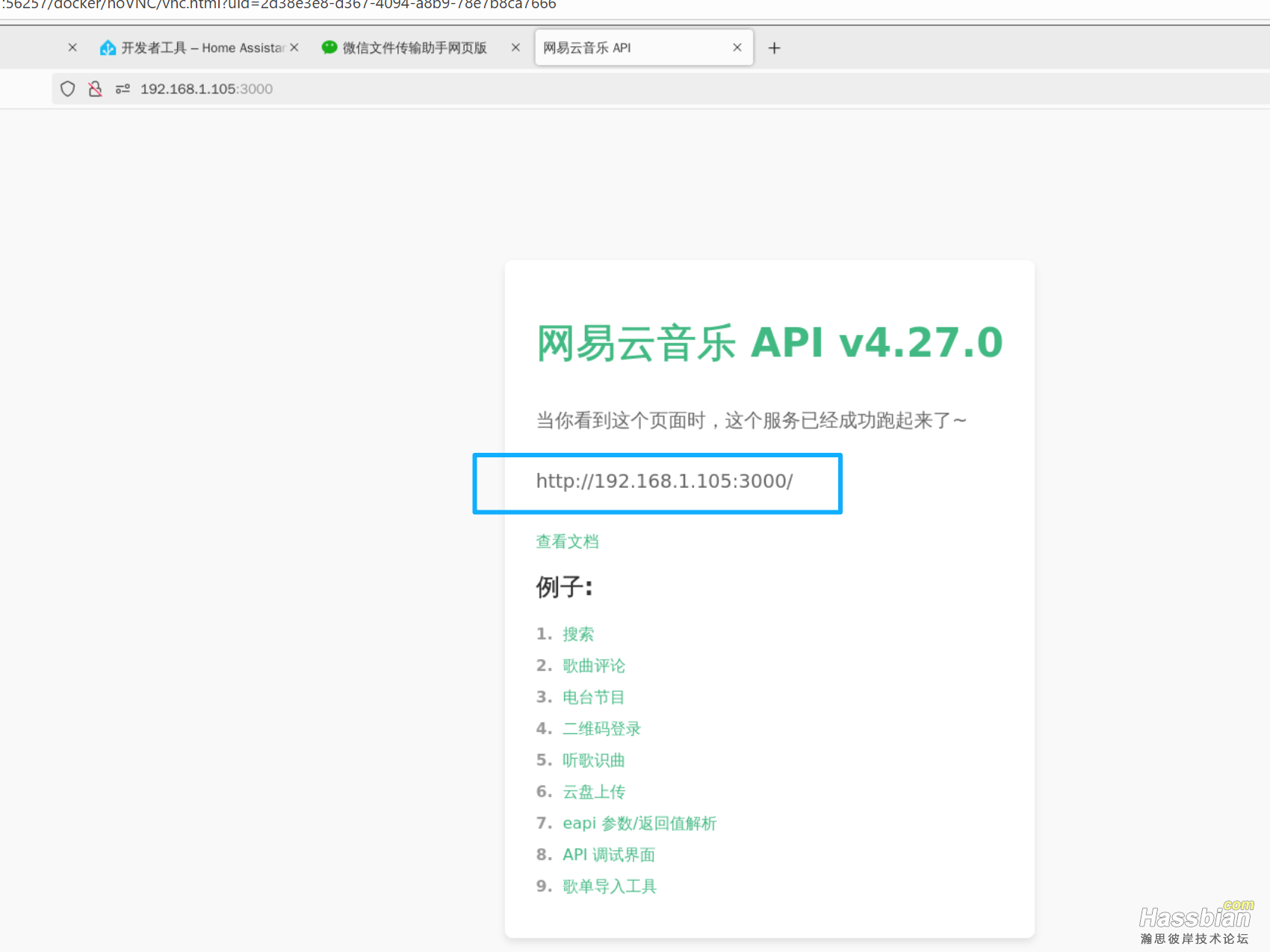Click the Home Assistant favicon on its tab
Screen dimensions: 1270x952
point(108,47)
